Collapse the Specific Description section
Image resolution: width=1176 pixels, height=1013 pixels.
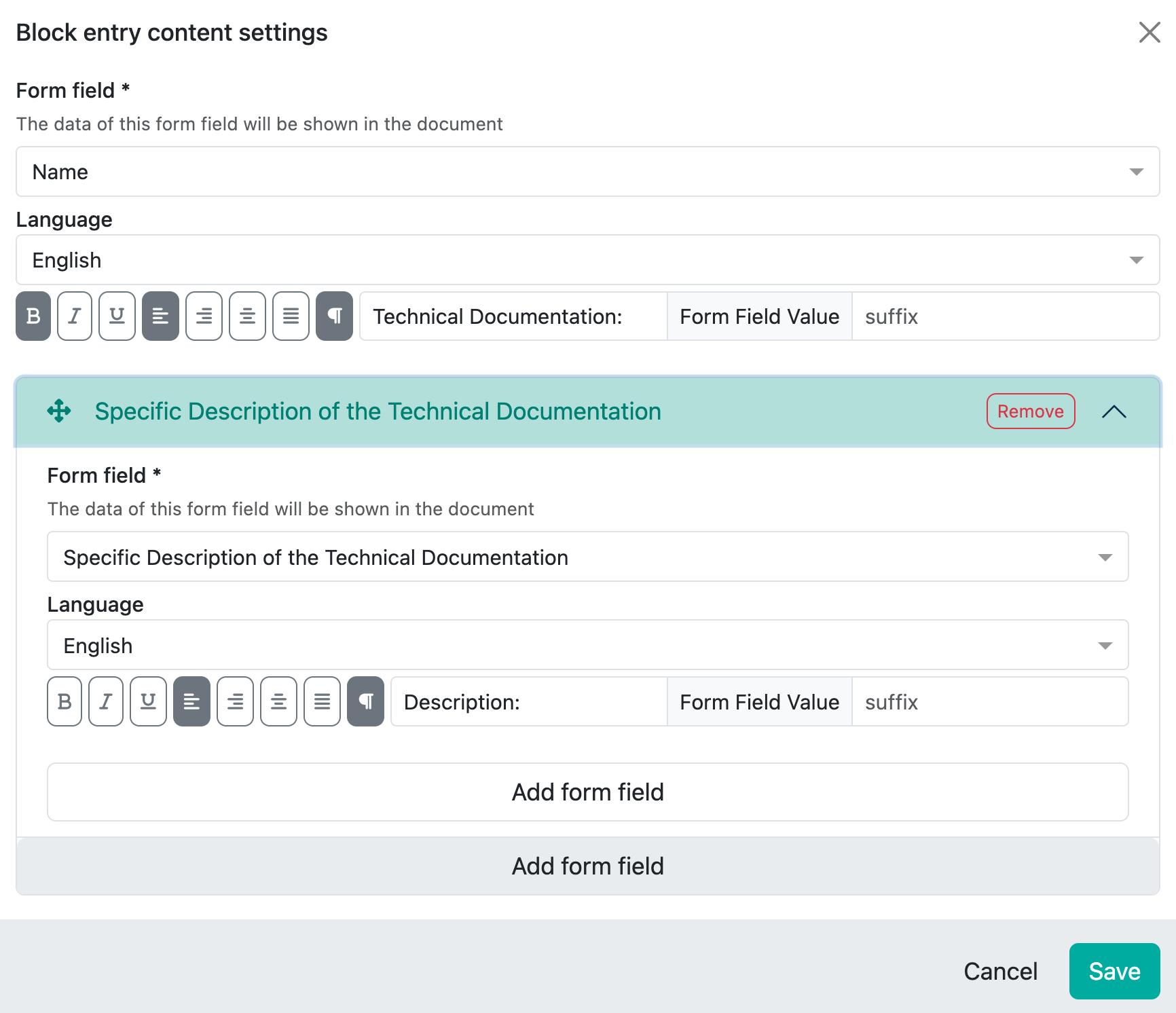(x=1114, y=411)
